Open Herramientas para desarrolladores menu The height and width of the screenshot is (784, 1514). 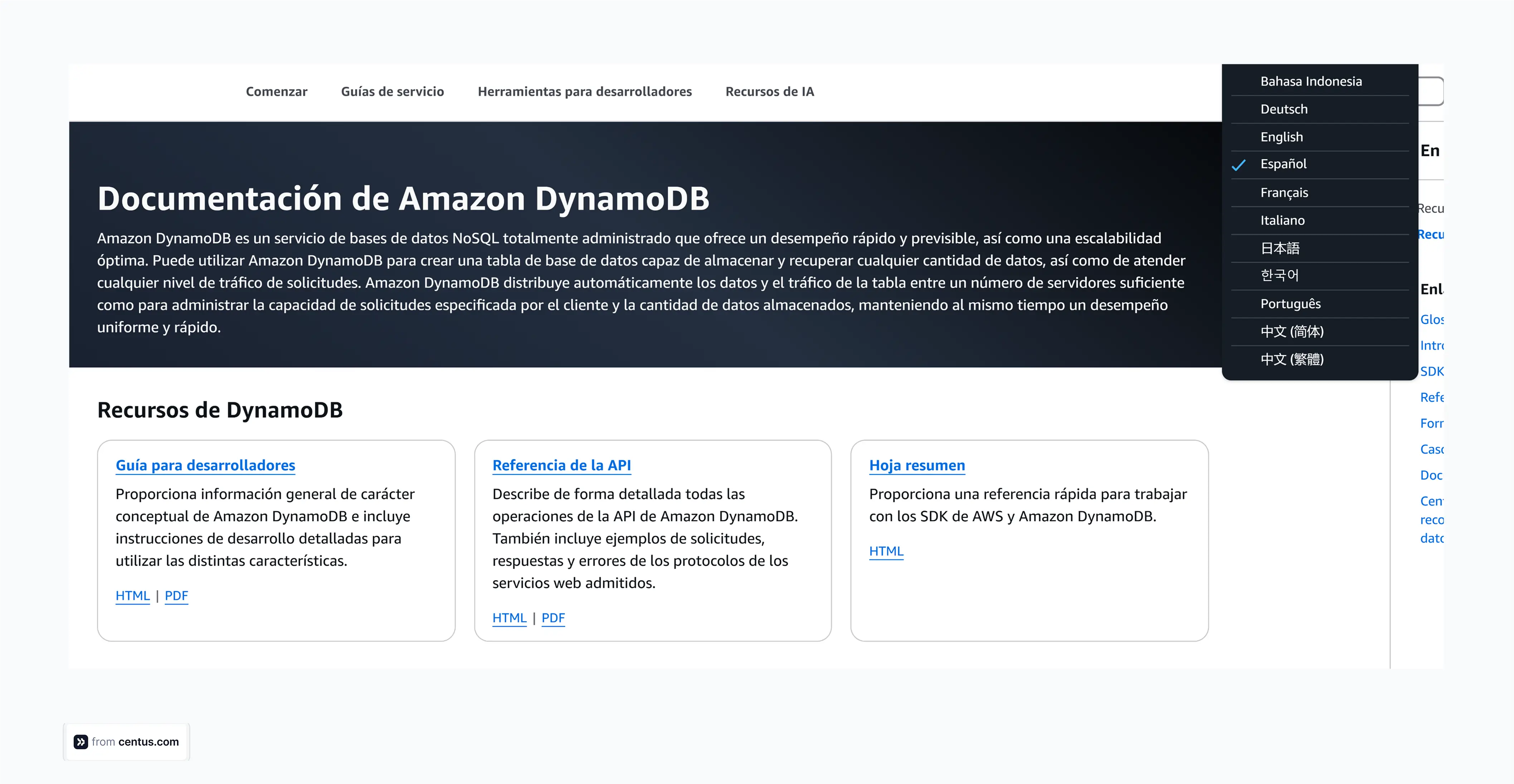pos(585,91)
